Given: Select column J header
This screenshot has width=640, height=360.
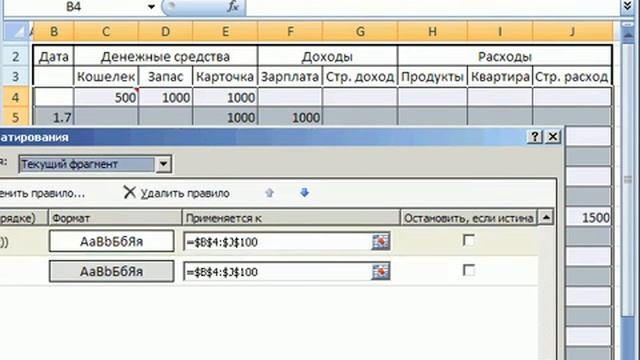Looking at the screenshot, I should (572, 31).
